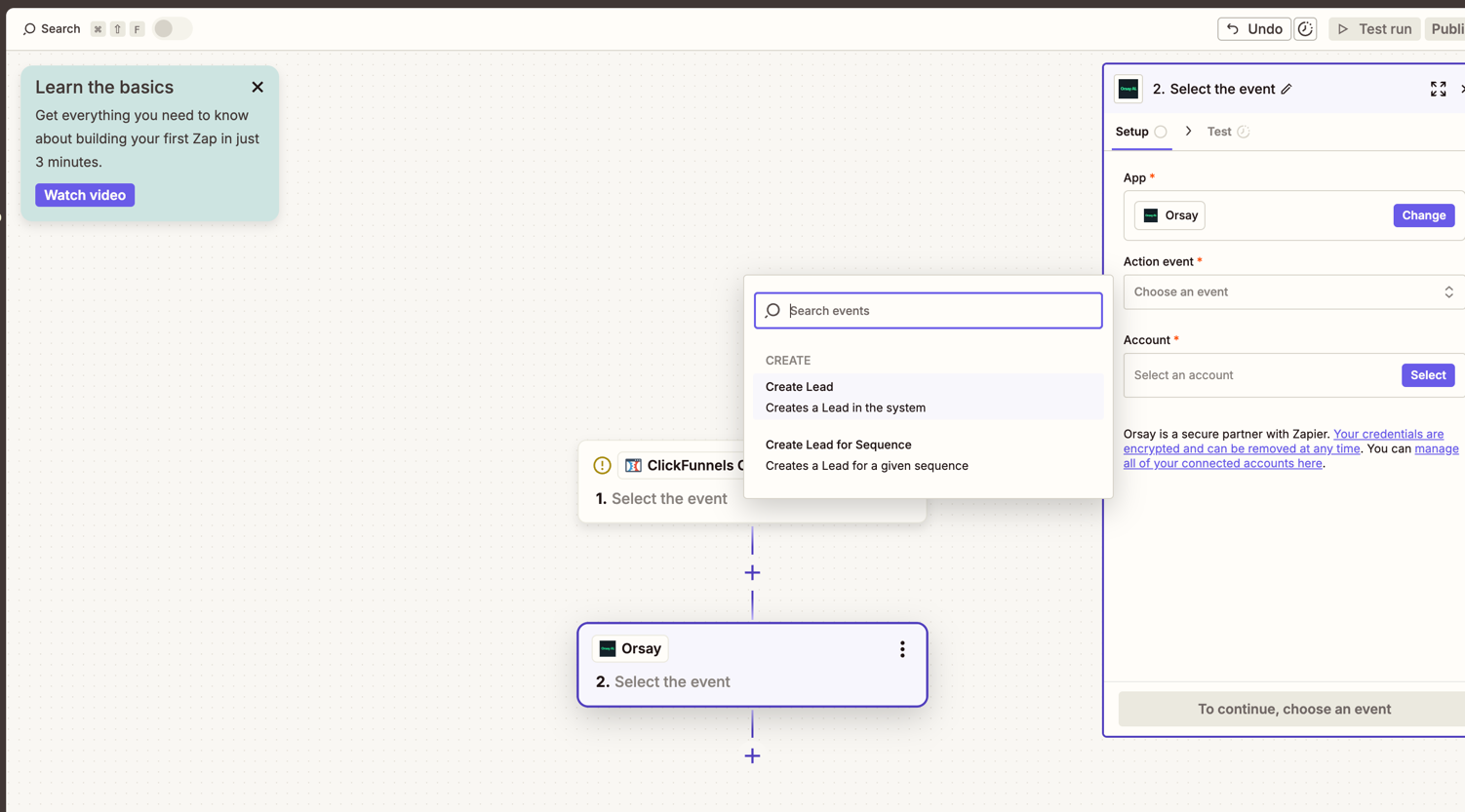Flip the toggle switch beside Search shortcuts

tap(172, 29)
